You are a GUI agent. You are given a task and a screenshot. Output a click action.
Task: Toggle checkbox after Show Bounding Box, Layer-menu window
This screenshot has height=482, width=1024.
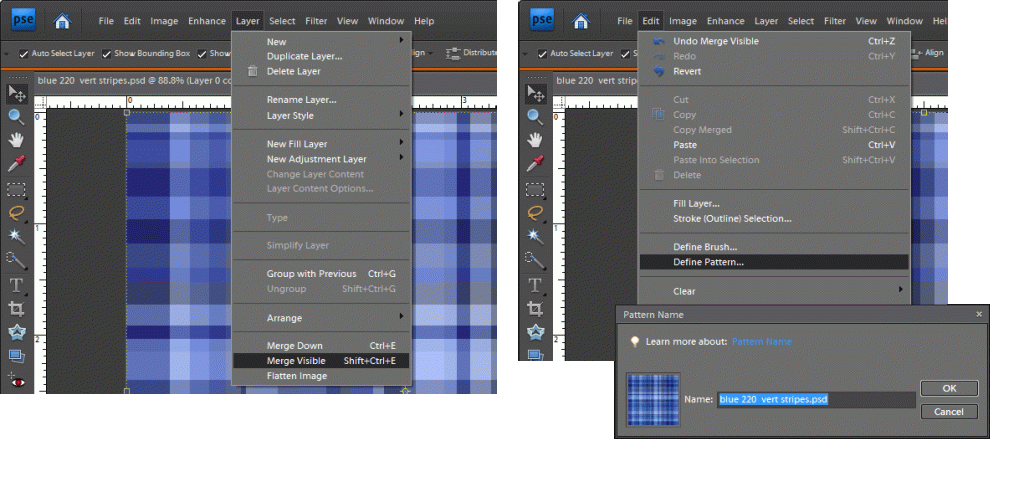pos(202,54)
